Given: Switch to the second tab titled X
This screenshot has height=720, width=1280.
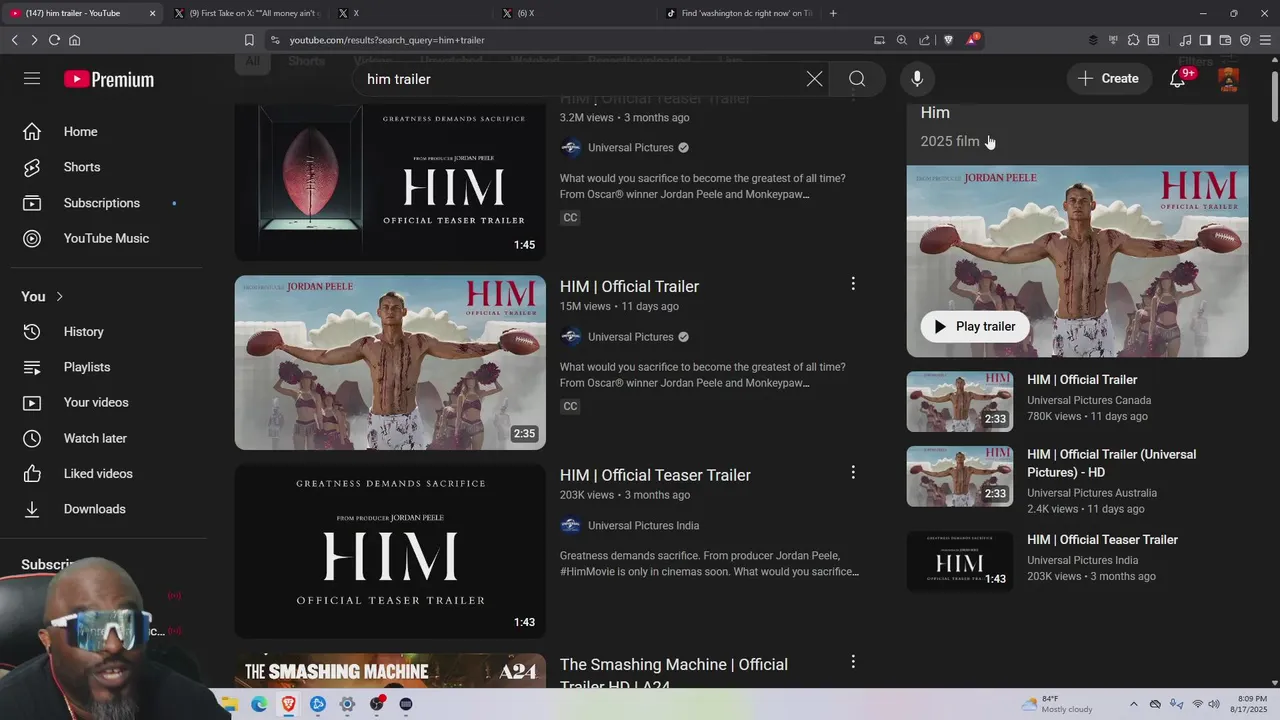Looking at the screenshot, I should 410,13.
